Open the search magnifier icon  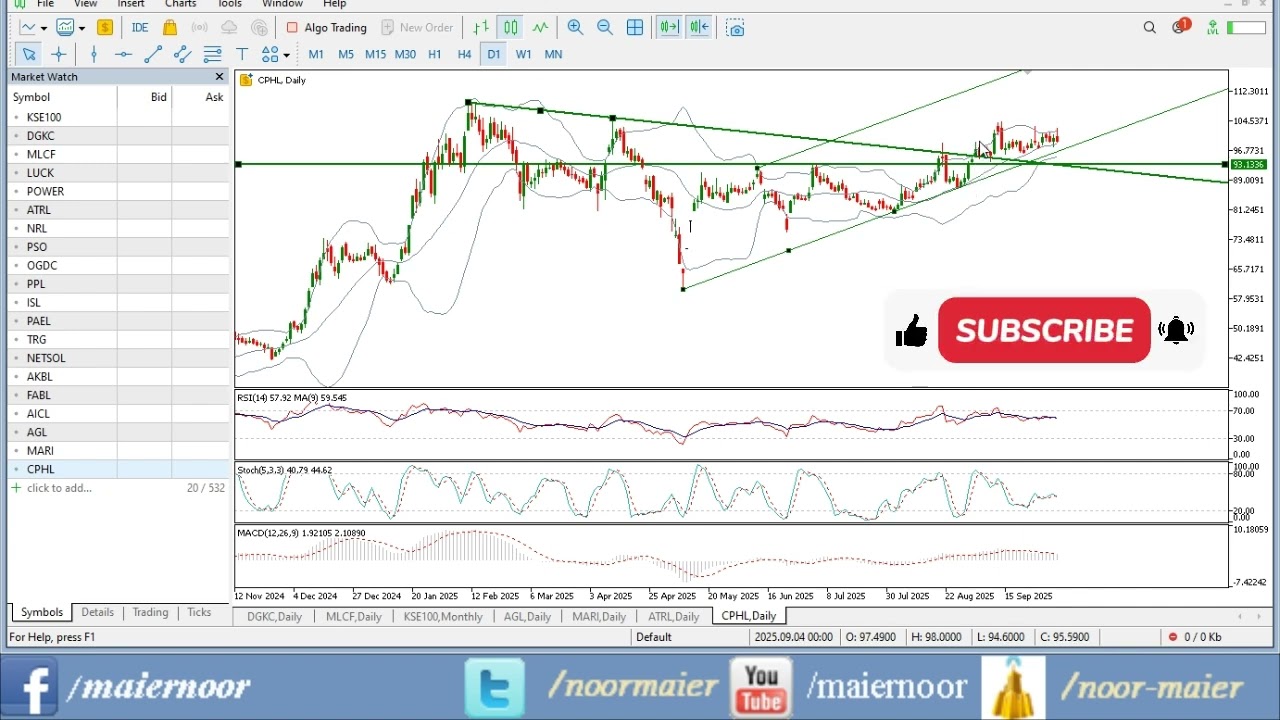(x=1150, y=28)
